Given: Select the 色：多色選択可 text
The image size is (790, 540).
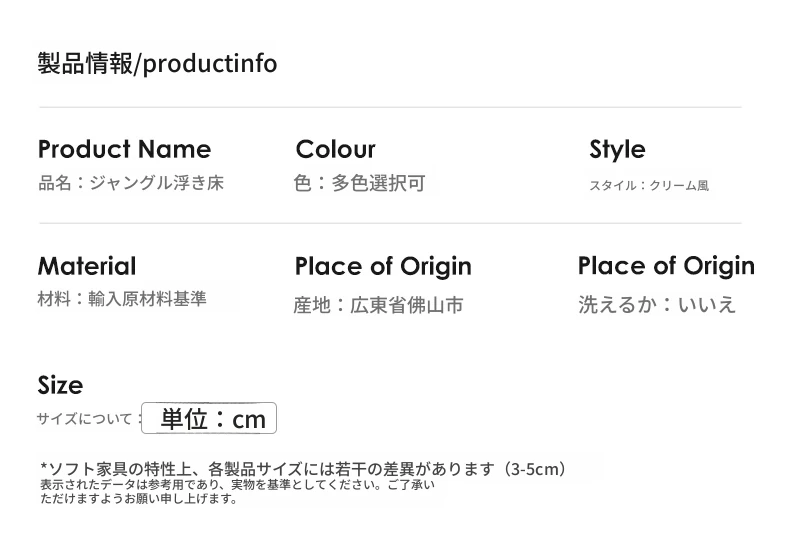Looking at the screenshot, I should [360, 183].
